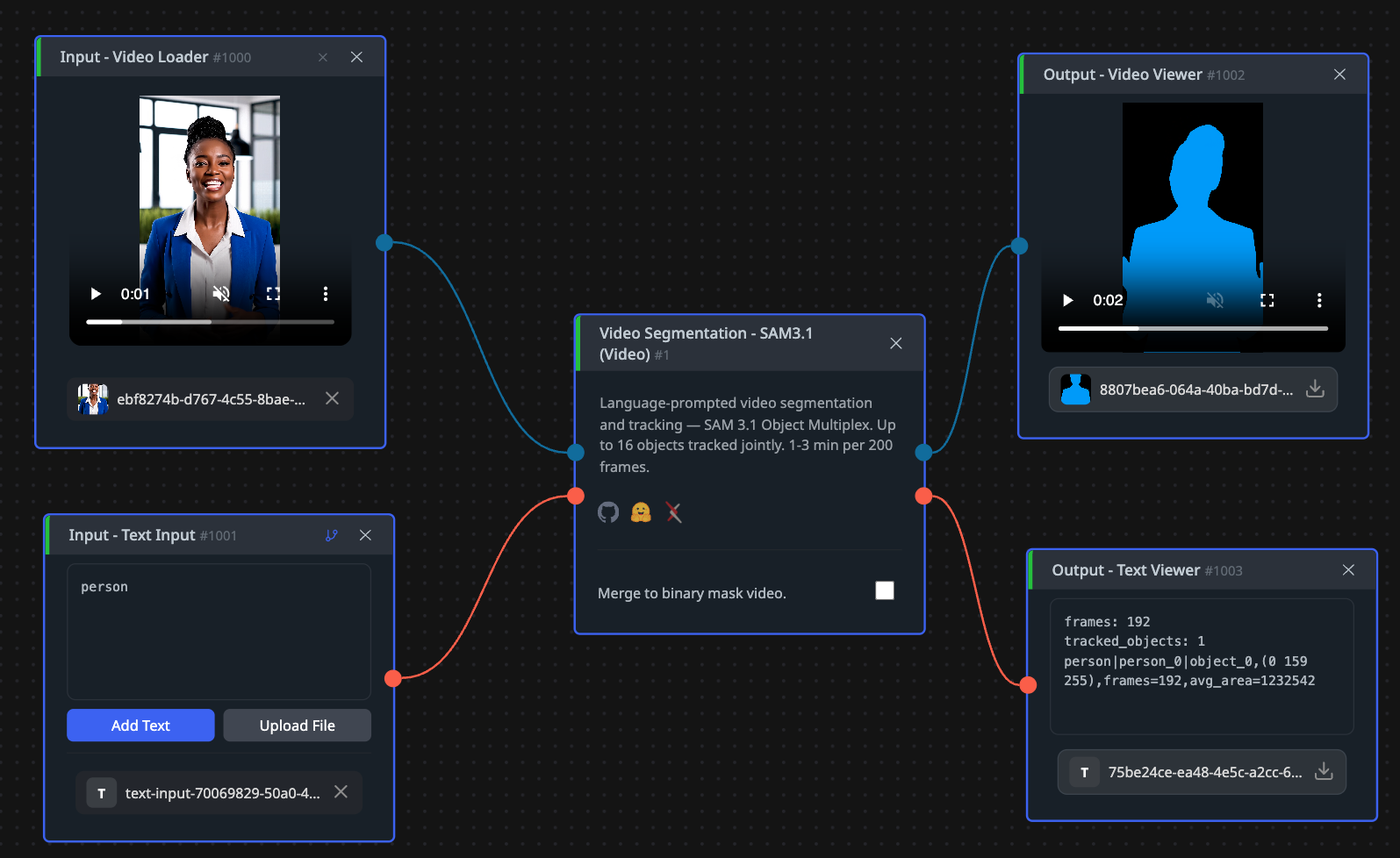Click the 'frames: 192' output text
Viewport: 1400px width, 858px height.
pyautogui.click(x=1107, y=621)
